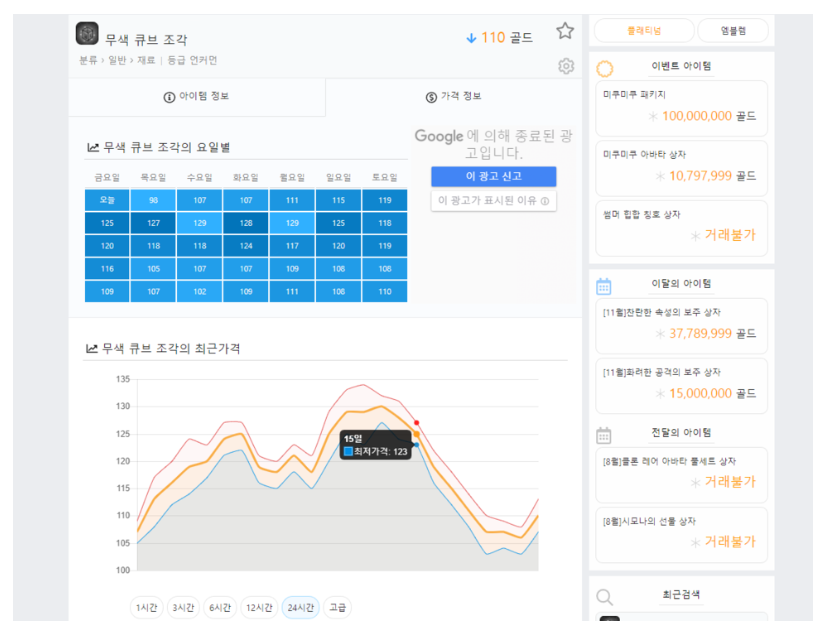
Task: Click the 이달의 아이템 calendar icon
Action: 604,286
